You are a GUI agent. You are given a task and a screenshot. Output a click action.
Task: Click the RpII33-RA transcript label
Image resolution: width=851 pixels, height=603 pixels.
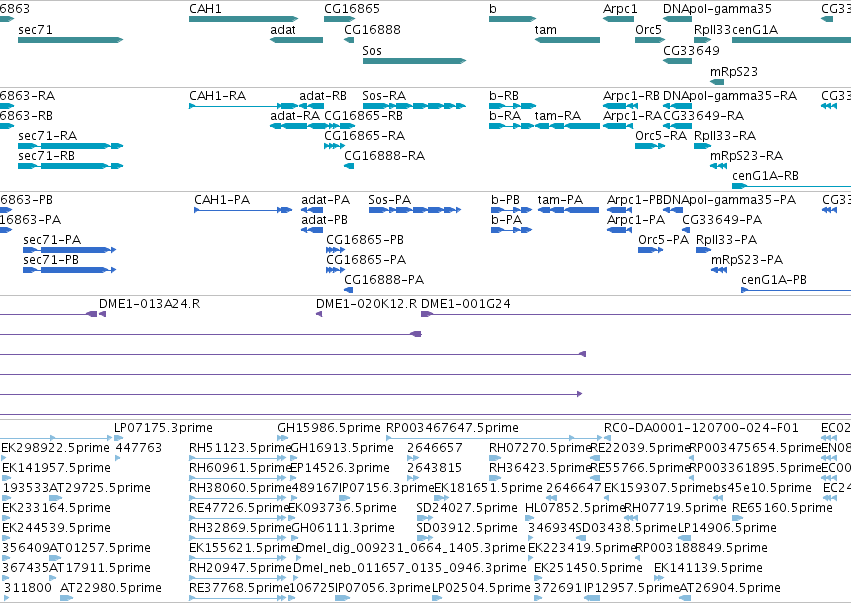point(725,136)
